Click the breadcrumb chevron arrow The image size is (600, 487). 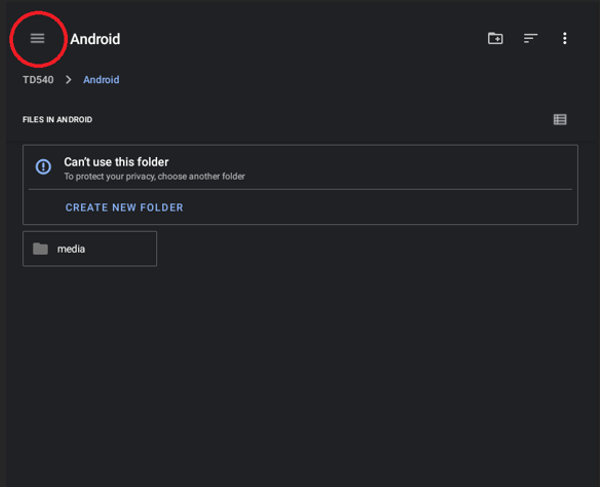[x=68, y=80]
